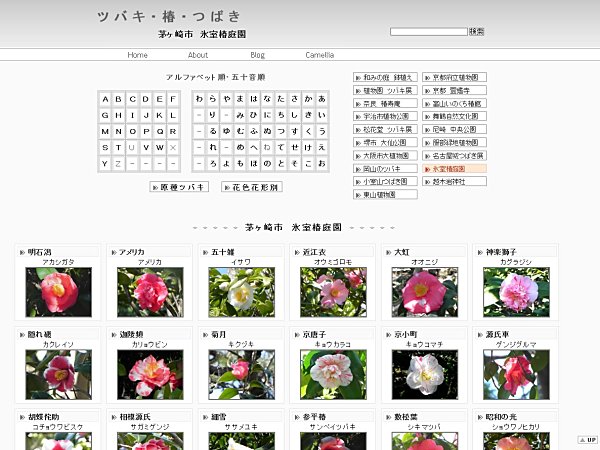The width and height of the screenshot is (600, 450).
Task: Open the About menu item
Action: tap(198, 55)
